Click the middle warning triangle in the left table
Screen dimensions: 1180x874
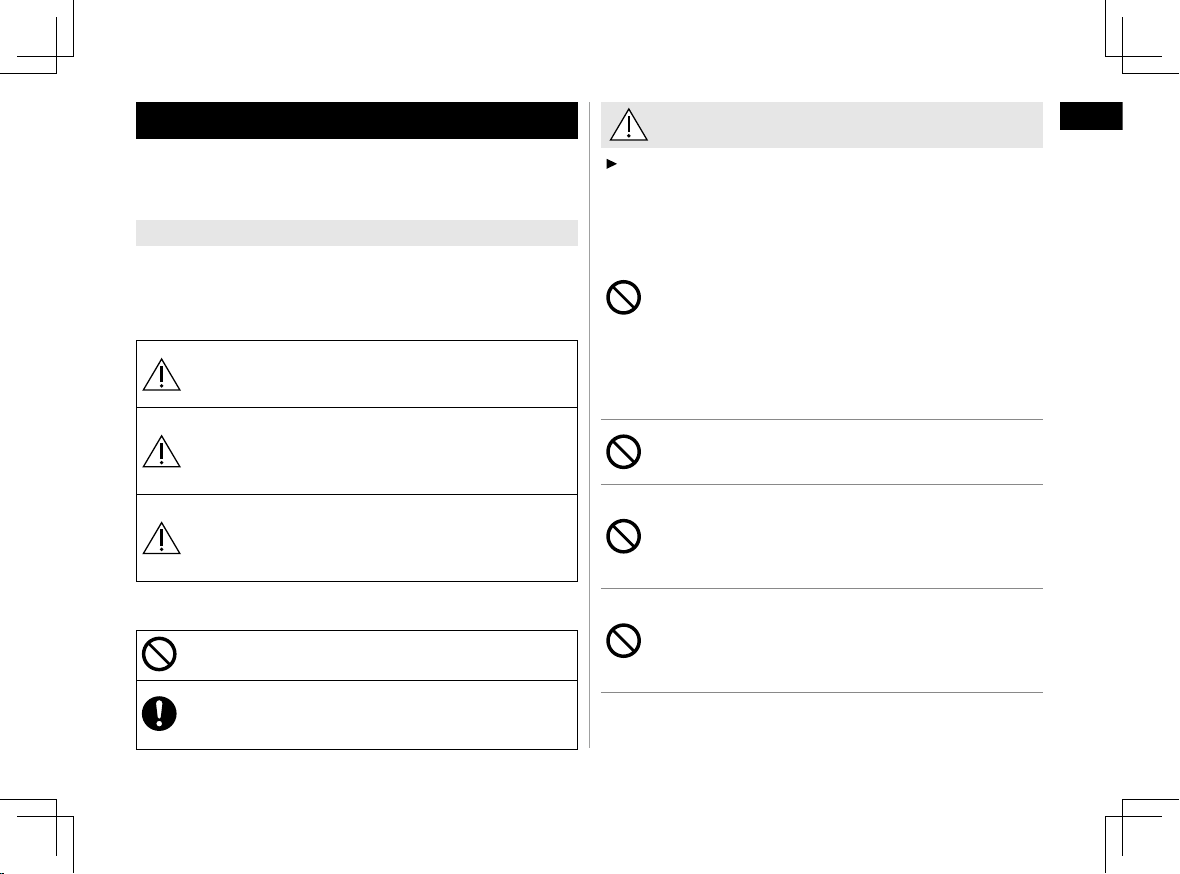pos(160,451)
